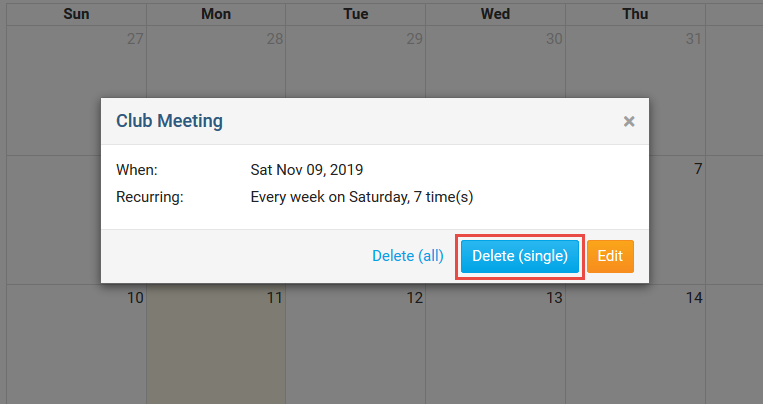Select the Thu column header
The image size is (763, 404).
coord(635,14)
